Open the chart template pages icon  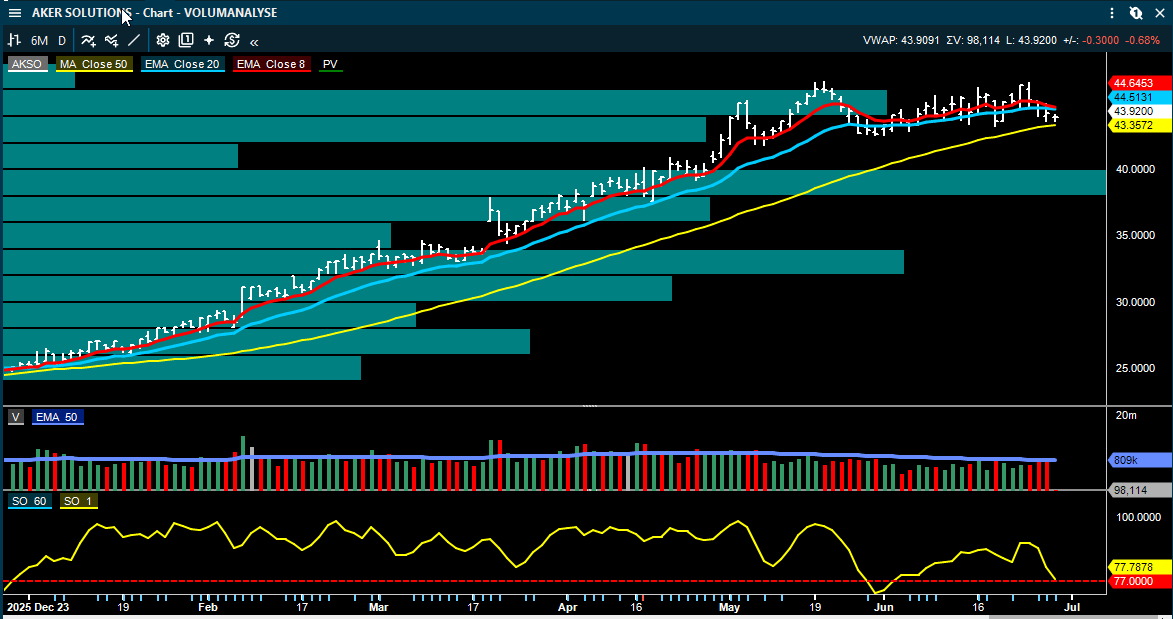pyautogui.click(x=186, y=40)
